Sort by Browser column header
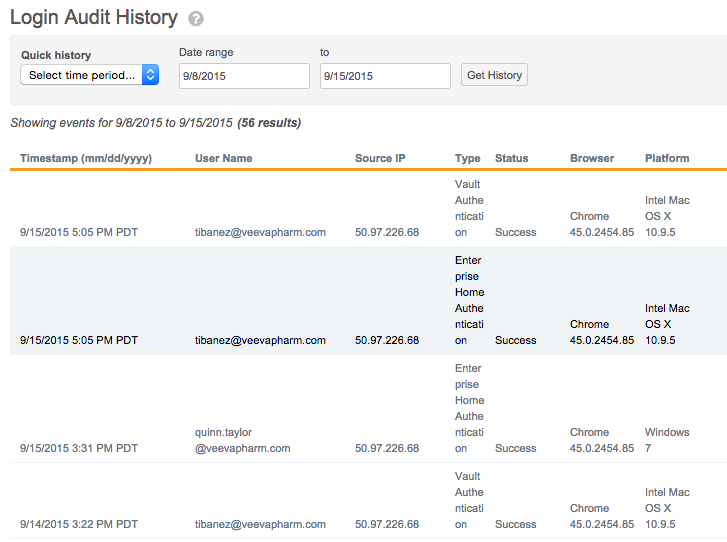This screenshot has width=727, height=542. pyautogui.click(x=592, y=158)
